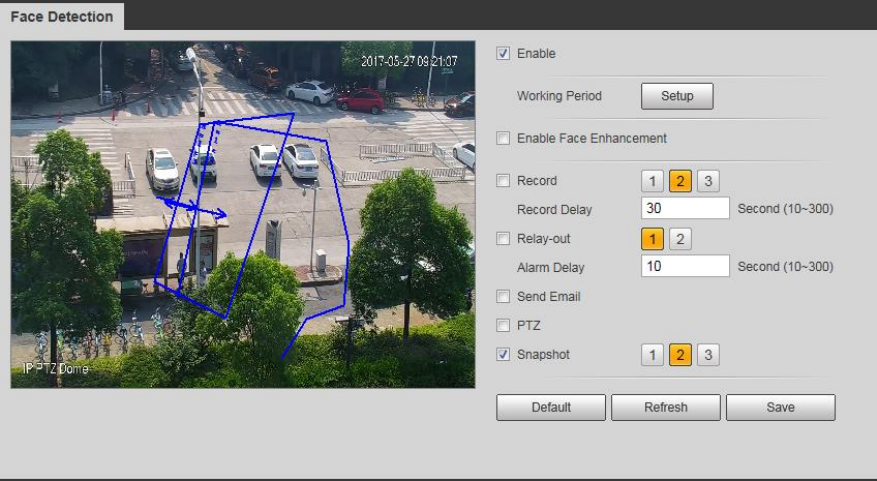Click Alarm Delay's Second (10~300) text
The image size is (877, 481).
tap(785, 266)
